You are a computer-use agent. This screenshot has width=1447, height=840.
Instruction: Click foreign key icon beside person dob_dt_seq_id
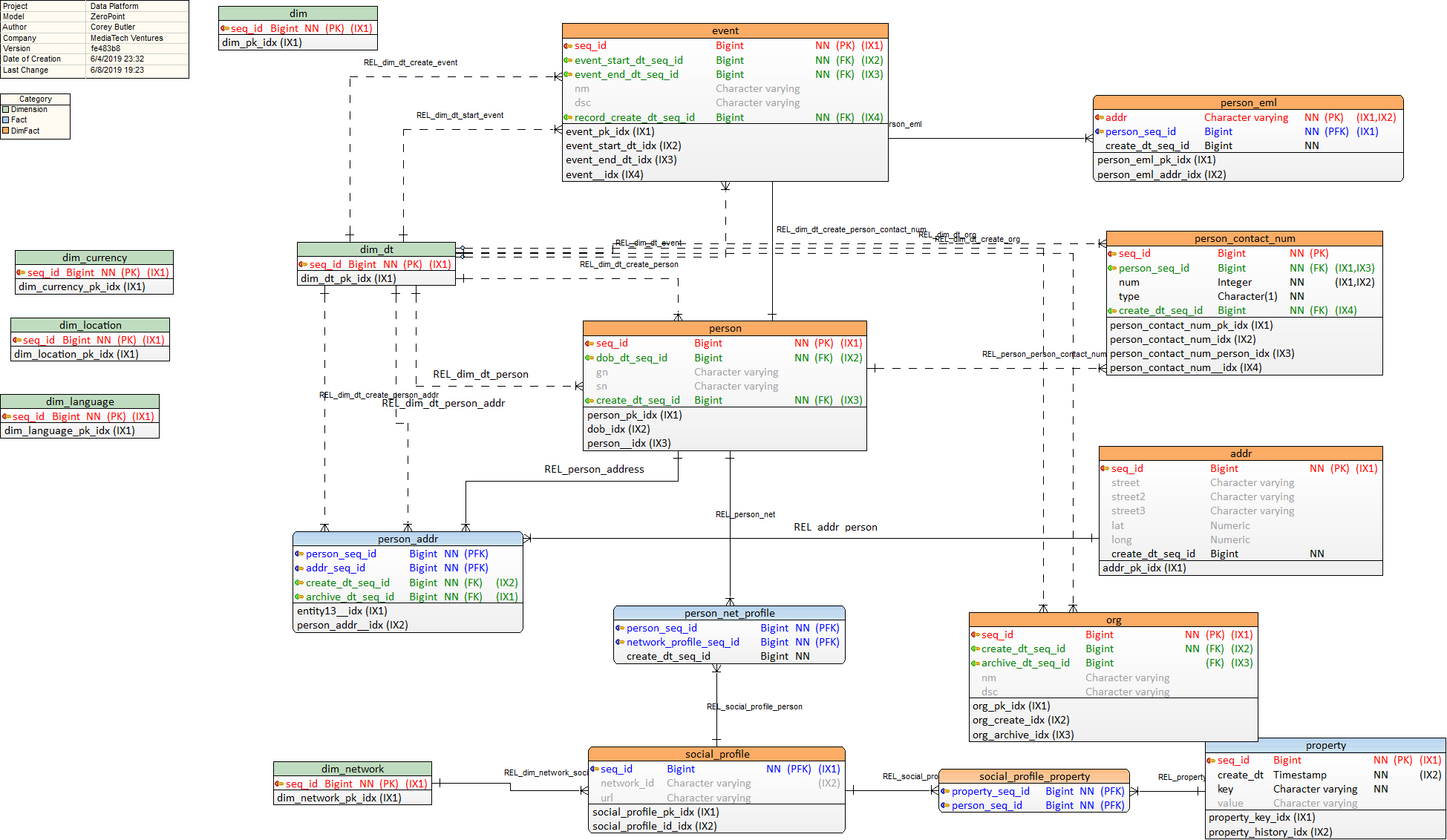click(589, 358)
